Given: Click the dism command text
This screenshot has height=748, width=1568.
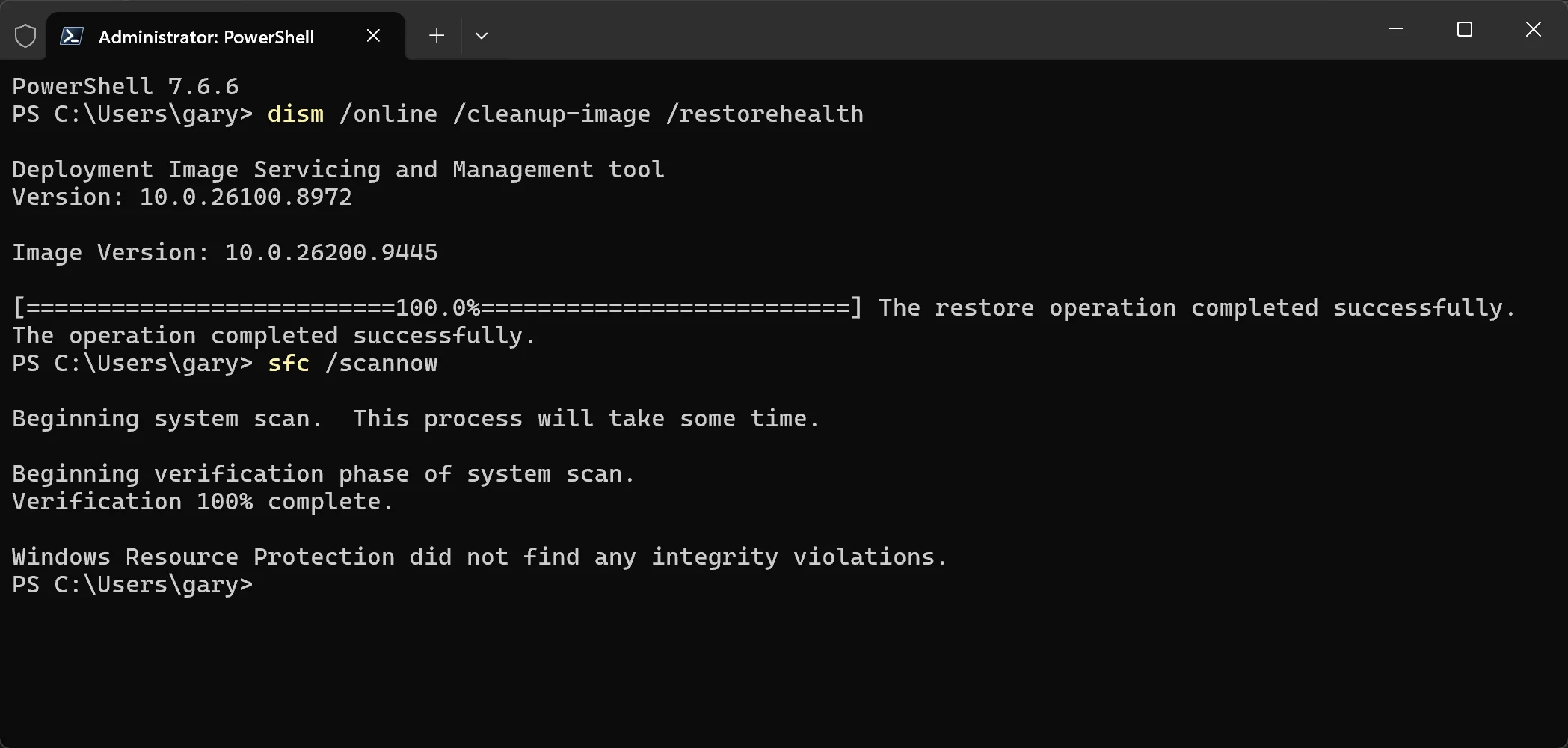Looking at the screenshot, I should point(296,114).
